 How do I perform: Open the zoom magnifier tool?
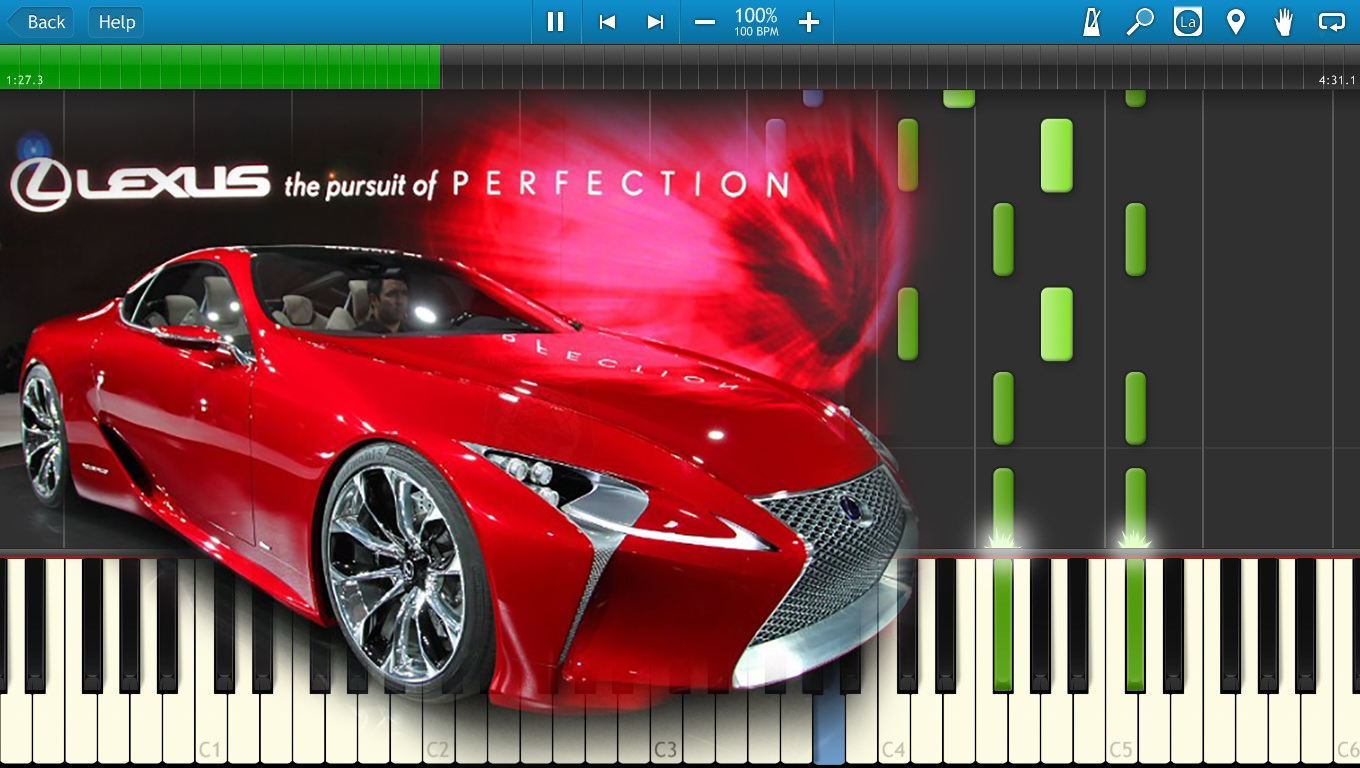(1140, 22)
